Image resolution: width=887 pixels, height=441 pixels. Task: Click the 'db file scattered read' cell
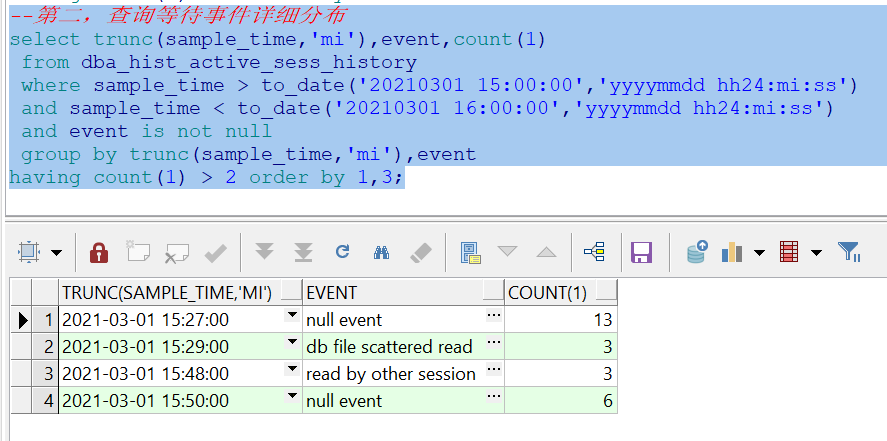click(403, 346)
